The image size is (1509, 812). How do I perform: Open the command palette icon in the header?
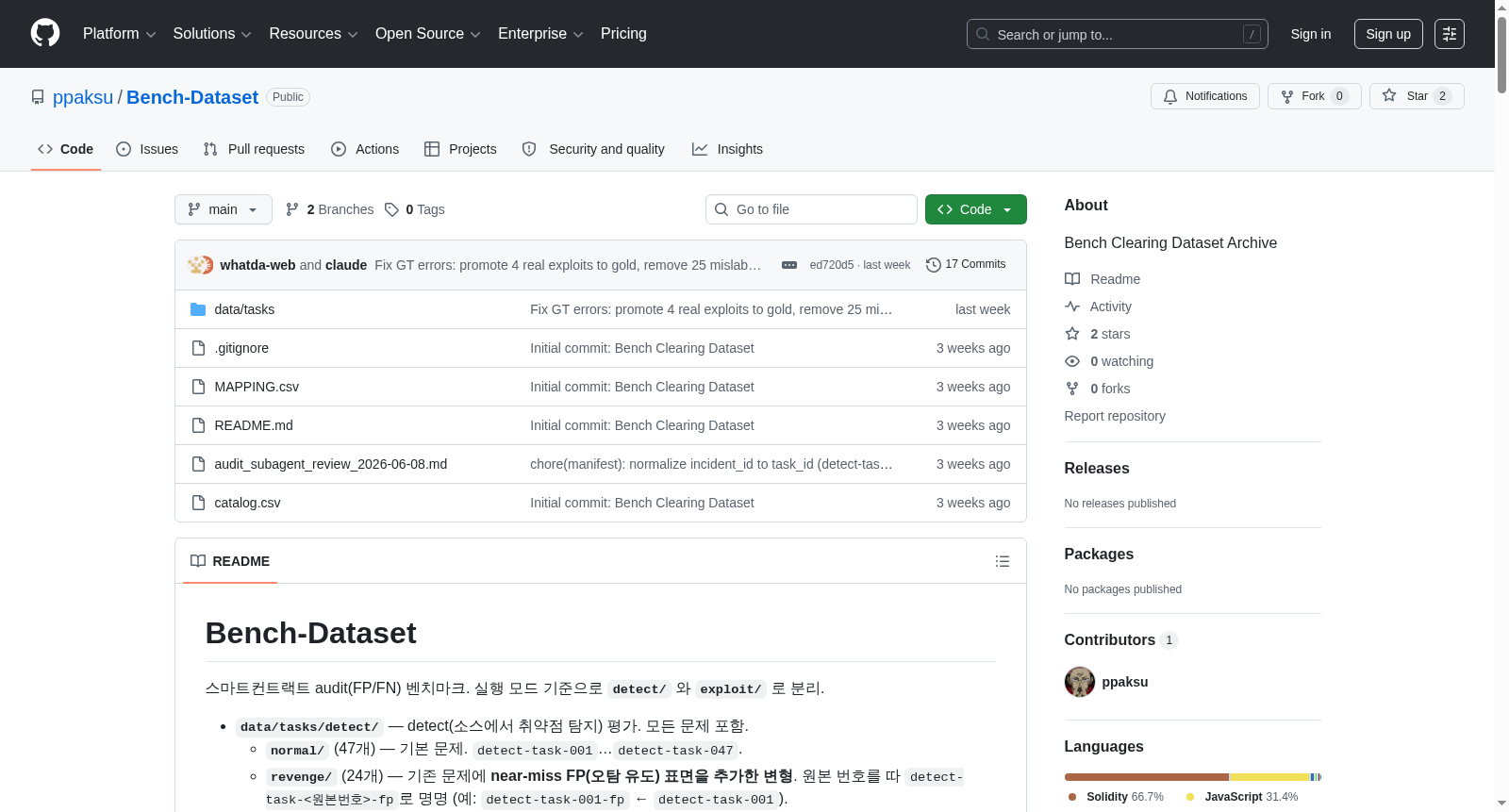click(1450, 34)
